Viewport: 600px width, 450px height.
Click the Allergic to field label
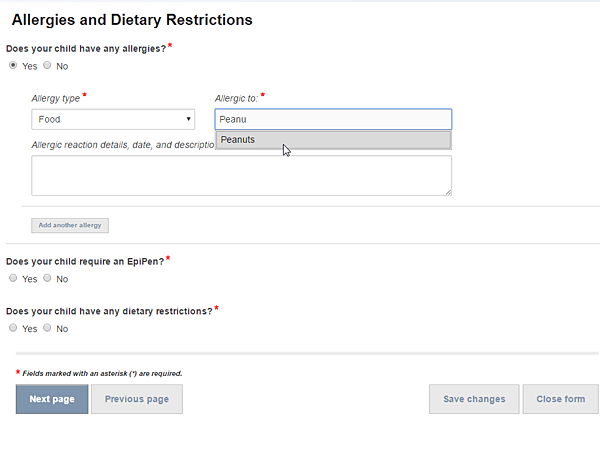(236, 98)
